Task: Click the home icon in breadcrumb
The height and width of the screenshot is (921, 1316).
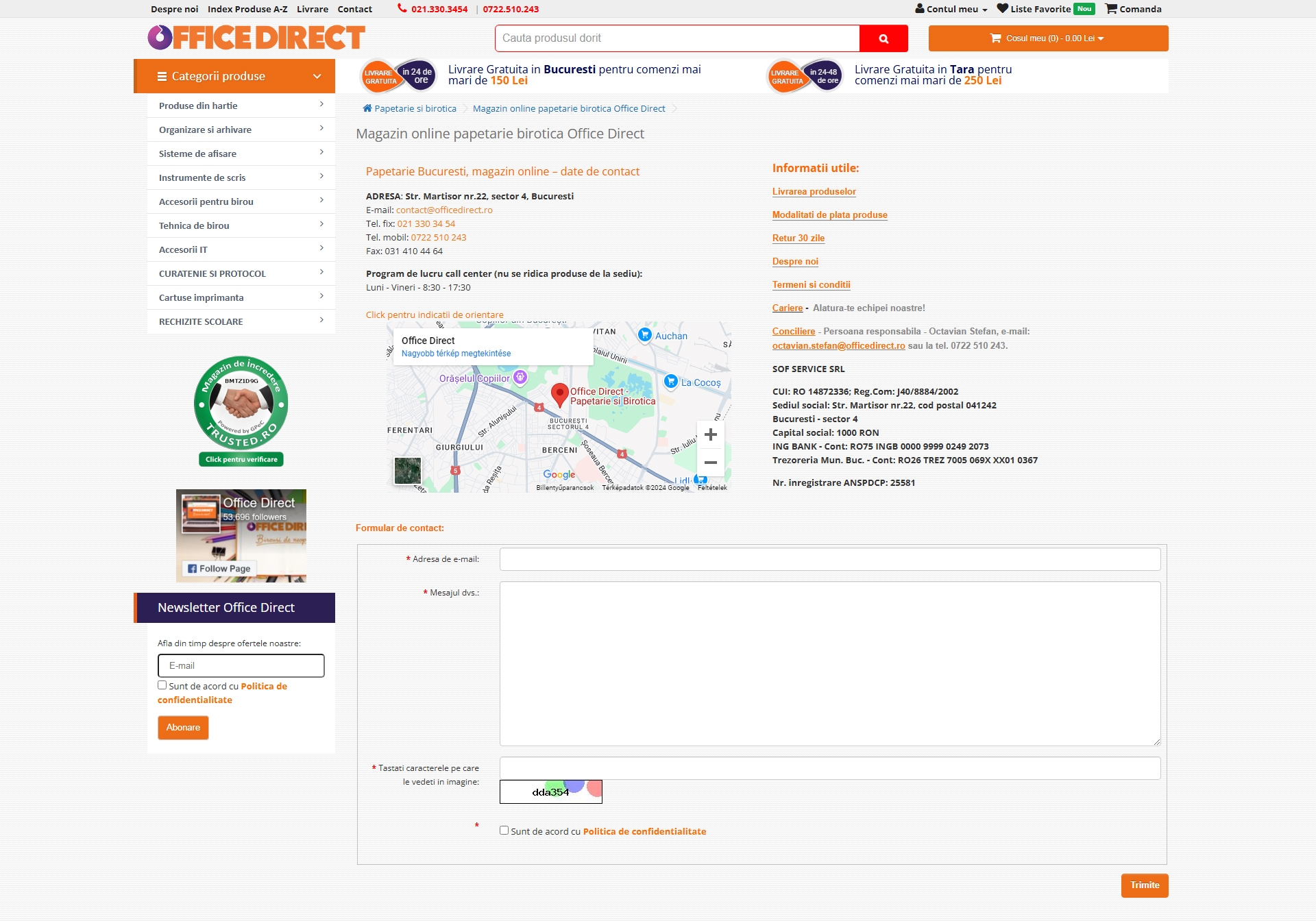Action: (x=367, y=108)
